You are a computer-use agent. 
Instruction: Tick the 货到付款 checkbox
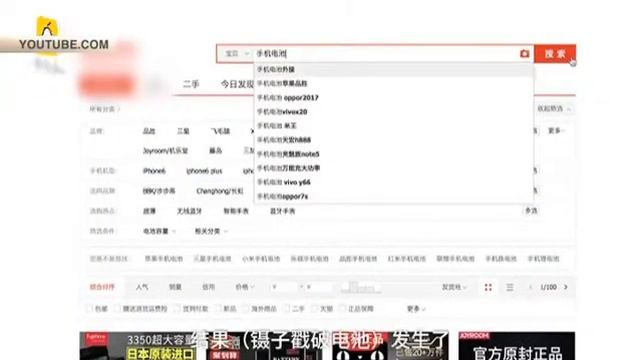(177, 309)
